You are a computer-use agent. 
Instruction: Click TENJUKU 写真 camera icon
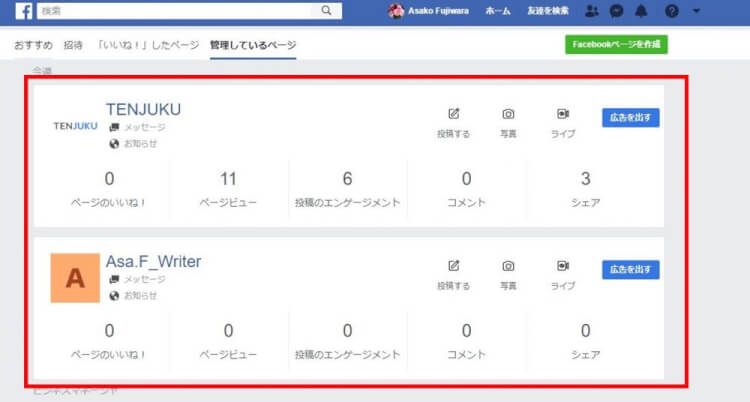508,114
